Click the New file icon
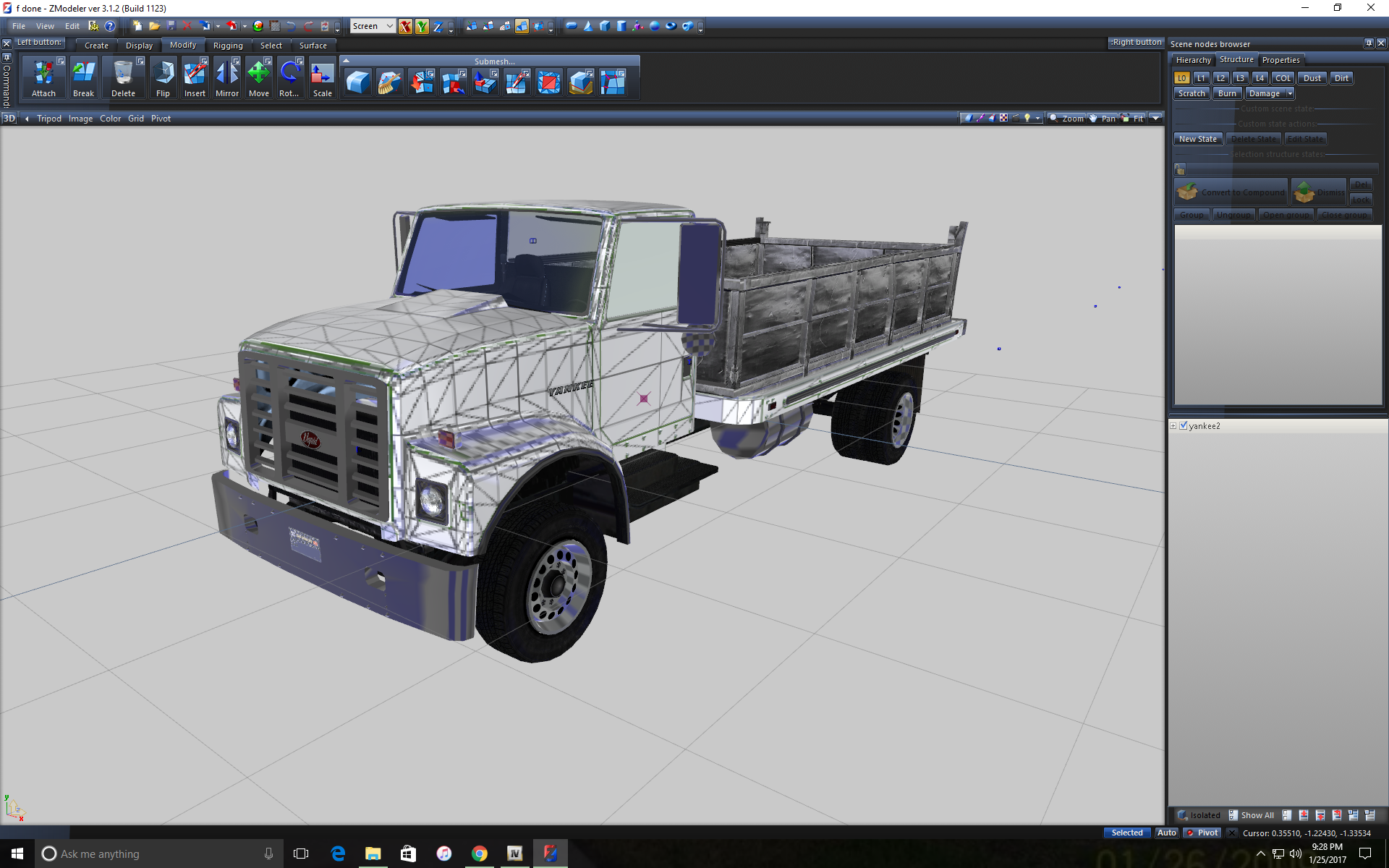This screenshot has height=868, width=1389. pos(137,26)
